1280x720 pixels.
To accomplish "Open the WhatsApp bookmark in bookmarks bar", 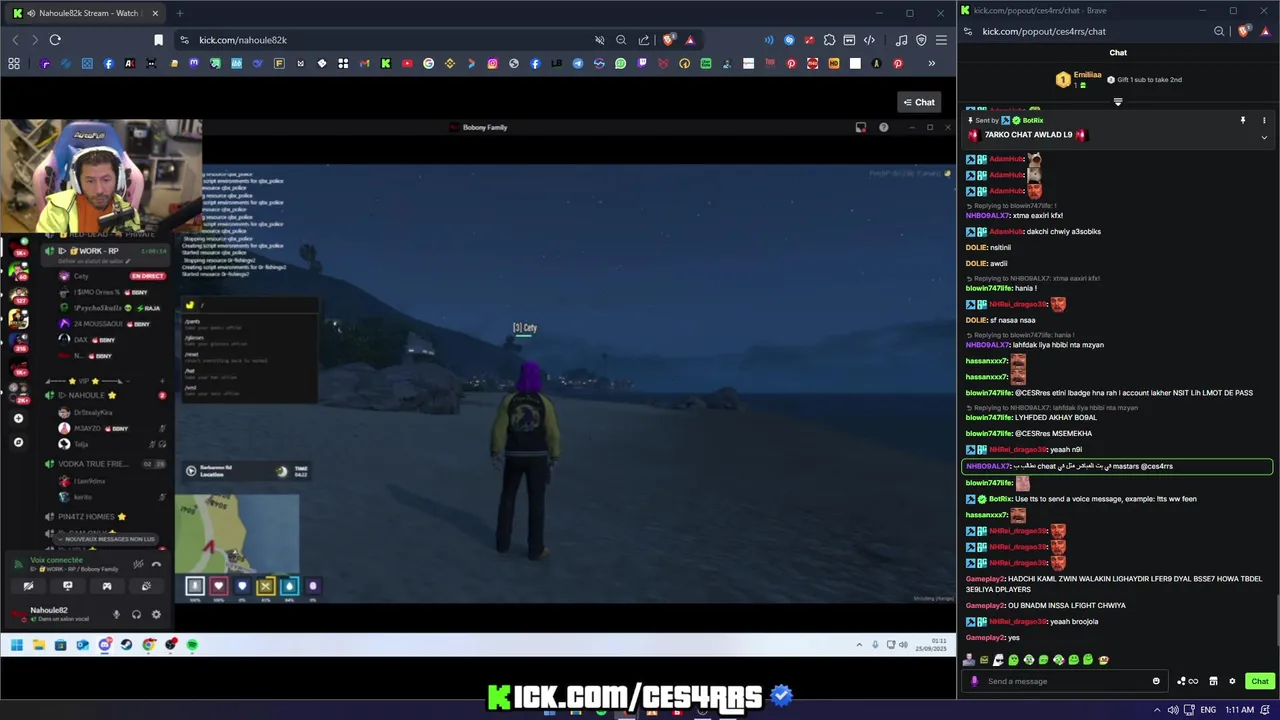I will pos(620,64).
